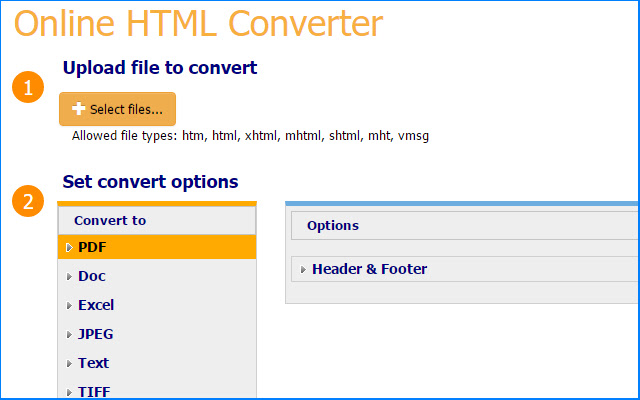Click the orange step 1 circle
Screen dimensions: 640x400
28,88
